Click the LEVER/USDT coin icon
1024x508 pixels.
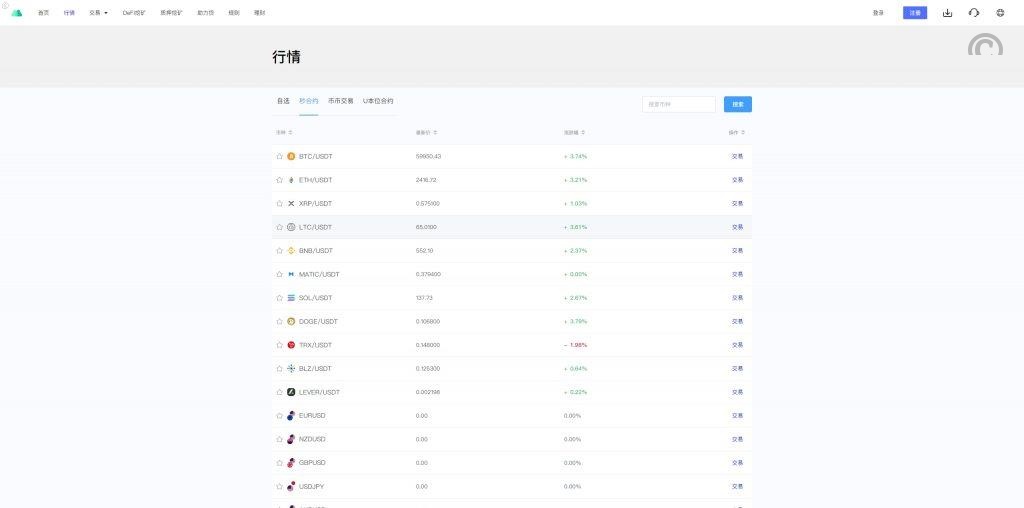(x=291, y=392)
